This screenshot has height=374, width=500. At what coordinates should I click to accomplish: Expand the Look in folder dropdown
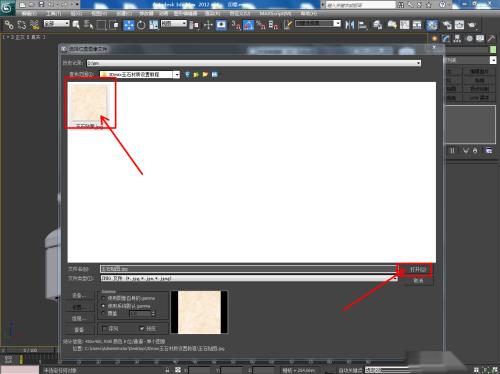click(177, 75)
